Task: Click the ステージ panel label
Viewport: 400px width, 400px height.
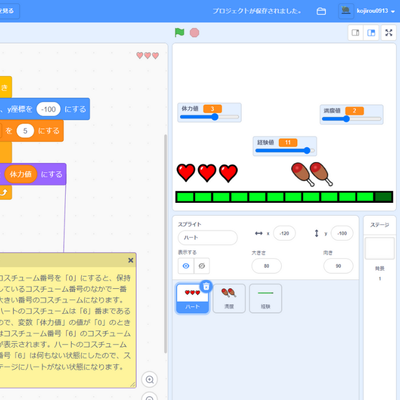Action: [380, 225]
